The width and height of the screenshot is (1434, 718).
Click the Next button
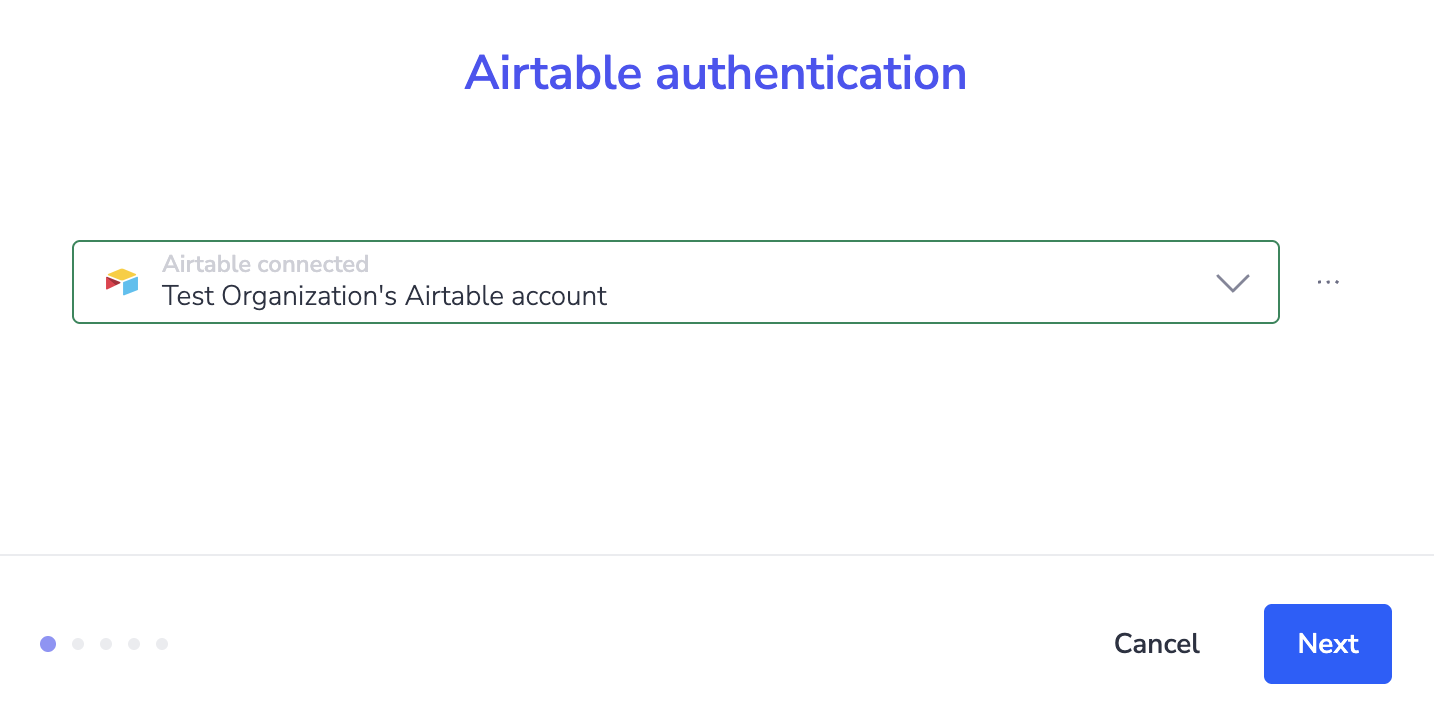(x=1328, y=644)
